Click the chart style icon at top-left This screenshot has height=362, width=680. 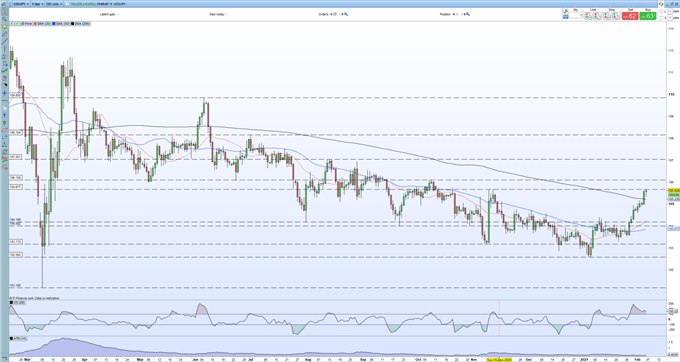click(3, 4)
